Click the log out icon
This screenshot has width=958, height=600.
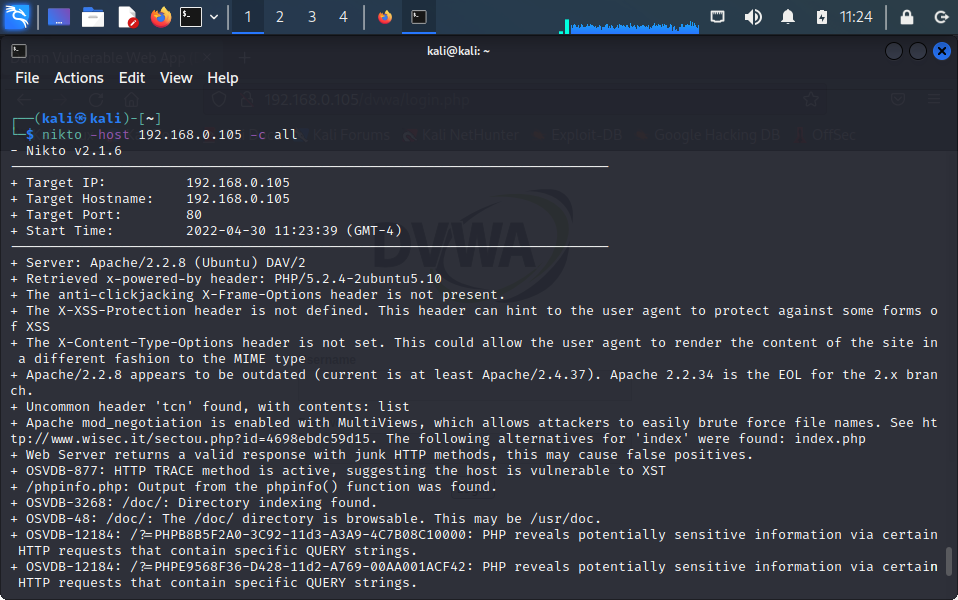(942, 17)
